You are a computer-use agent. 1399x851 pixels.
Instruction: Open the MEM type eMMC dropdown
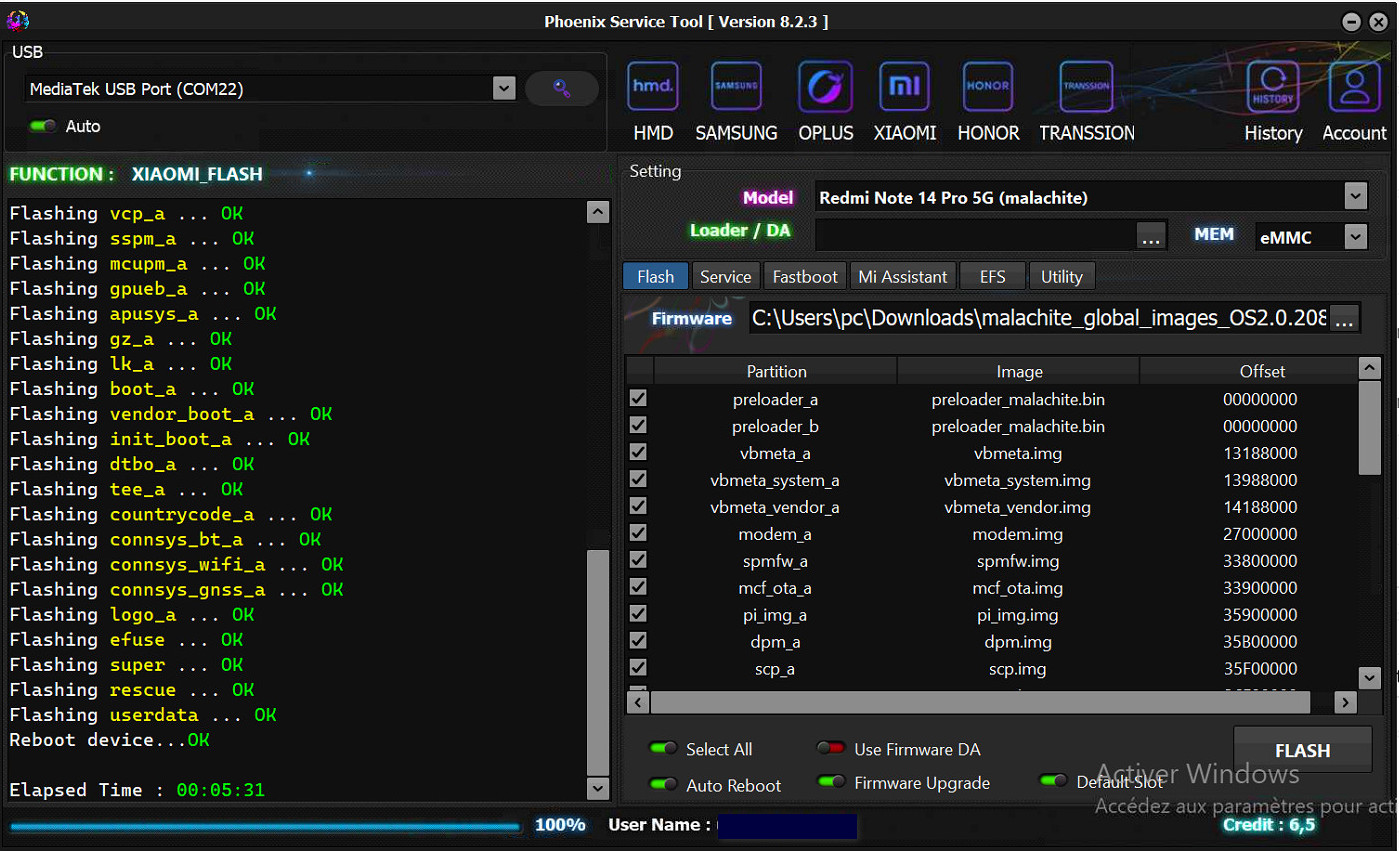pyautogui.click(x=1355, y=237)
